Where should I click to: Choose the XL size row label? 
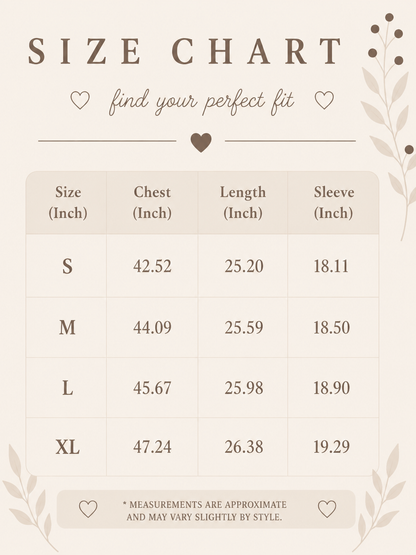pyautogui.click(x=67, y=447)
